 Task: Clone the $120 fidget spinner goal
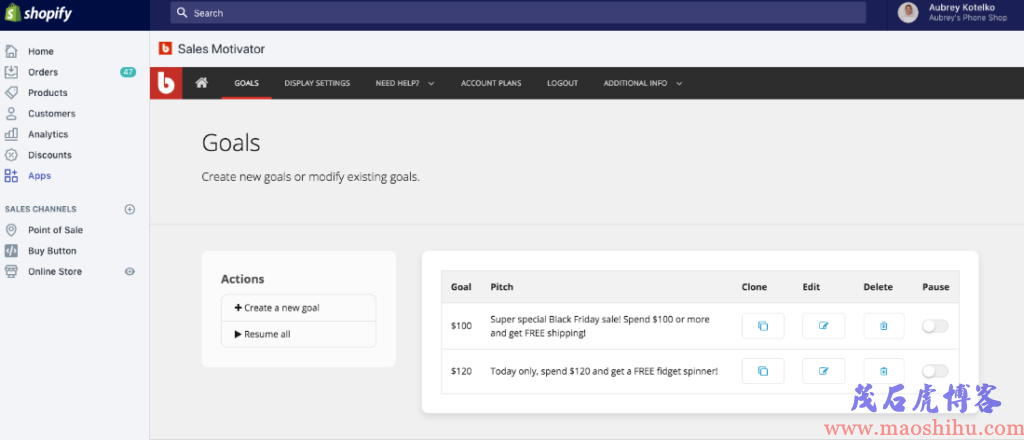(x=763, y=371)
